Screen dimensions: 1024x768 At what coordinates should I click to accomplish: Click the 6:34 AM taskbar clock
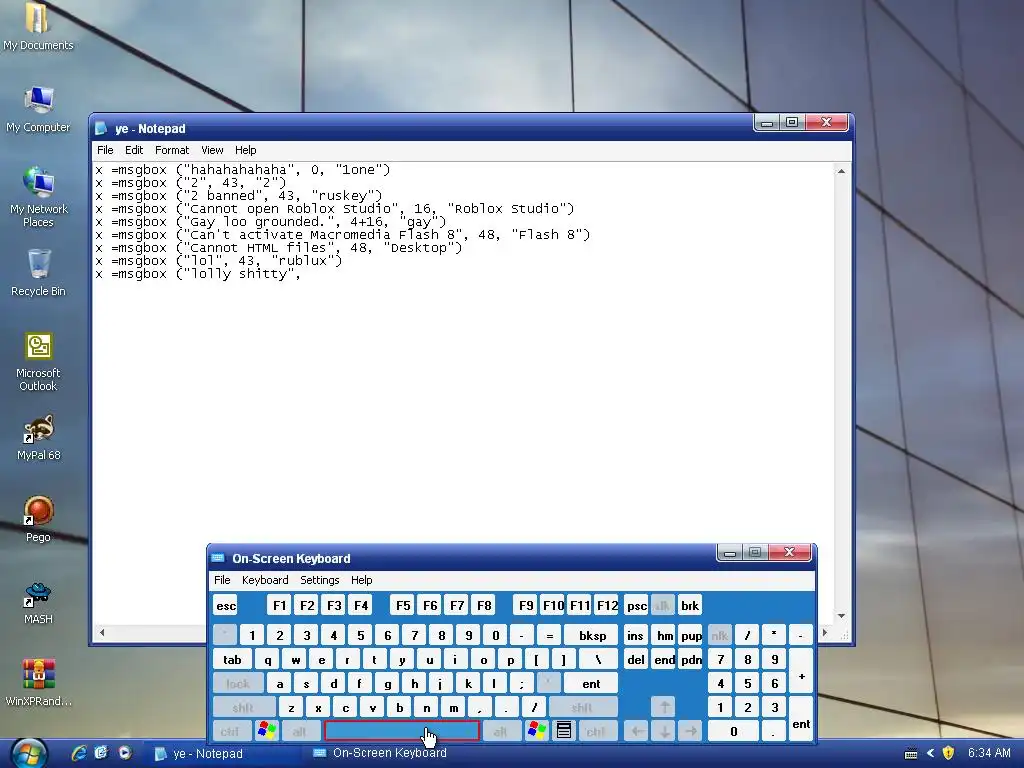point(989,753)
